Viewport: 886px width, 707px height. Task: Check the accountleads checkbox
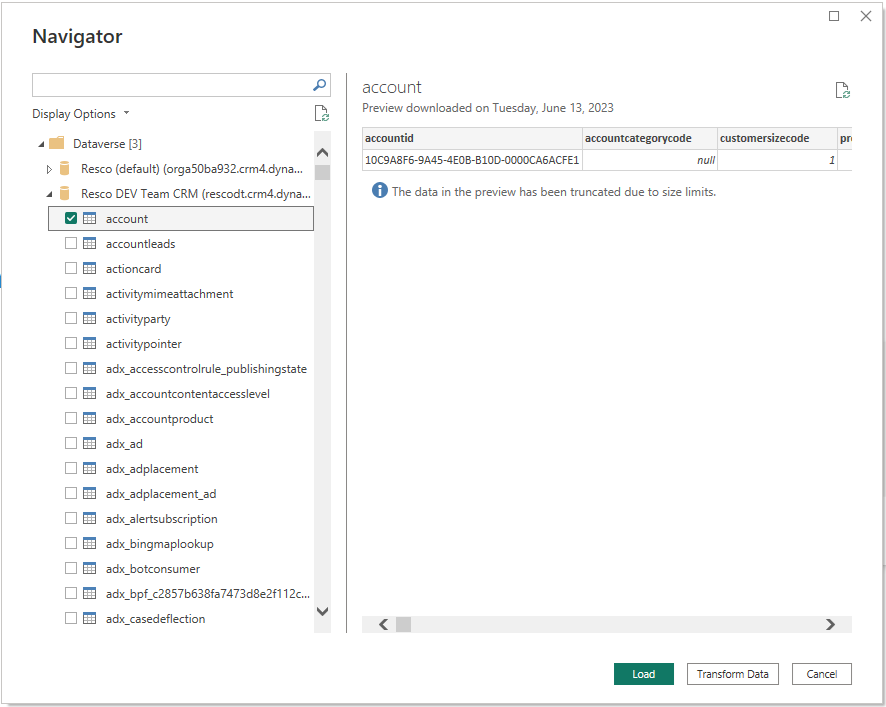tap(71, 243)
